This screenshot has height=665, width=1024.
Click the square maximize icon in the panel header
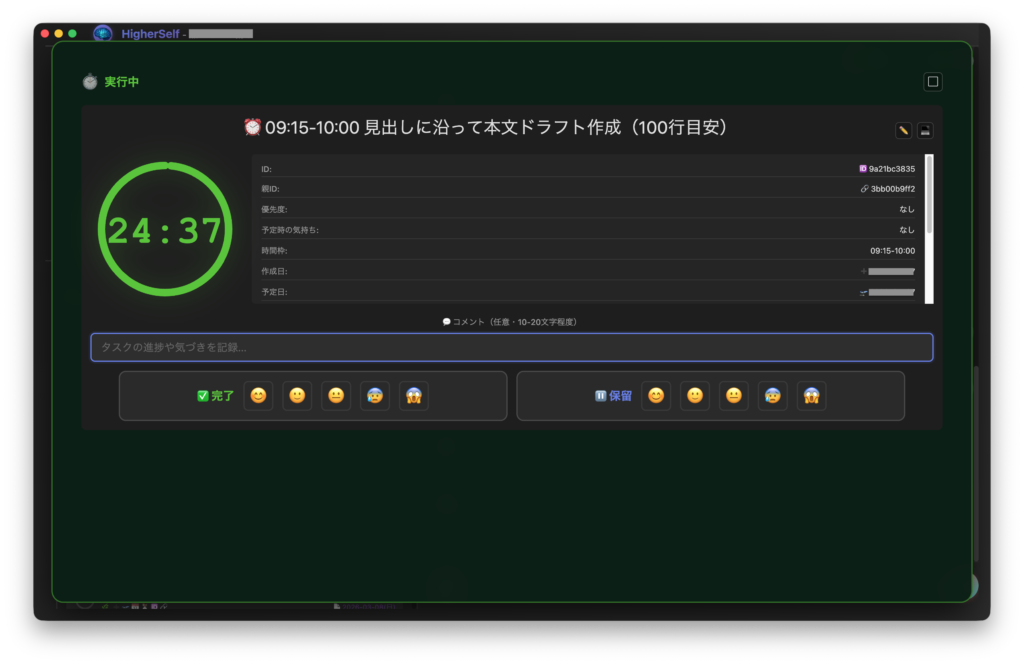[x=932, y=82]
